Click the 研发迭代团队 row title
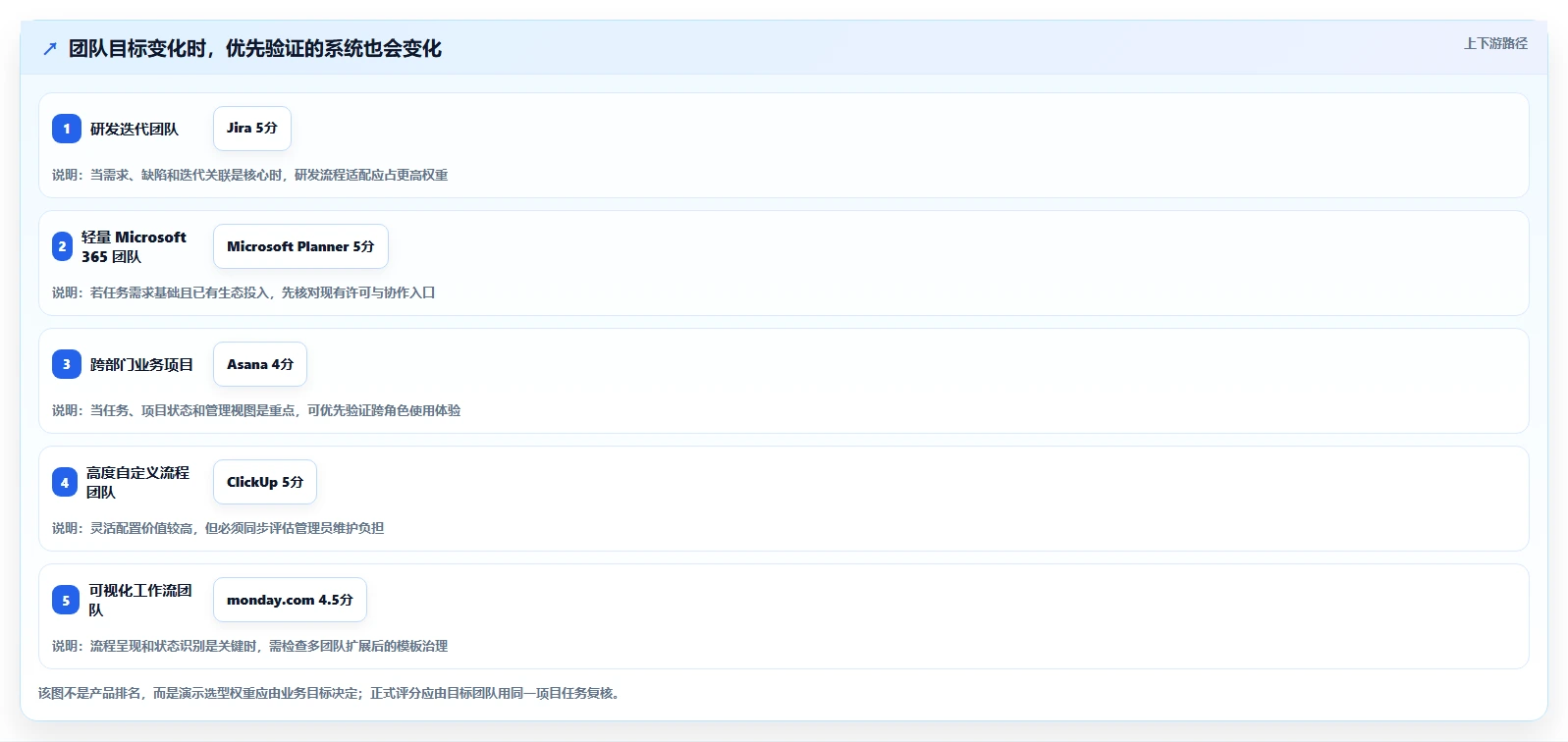Viewport: 1568px width, 742px height. click(x=135, y=129)
